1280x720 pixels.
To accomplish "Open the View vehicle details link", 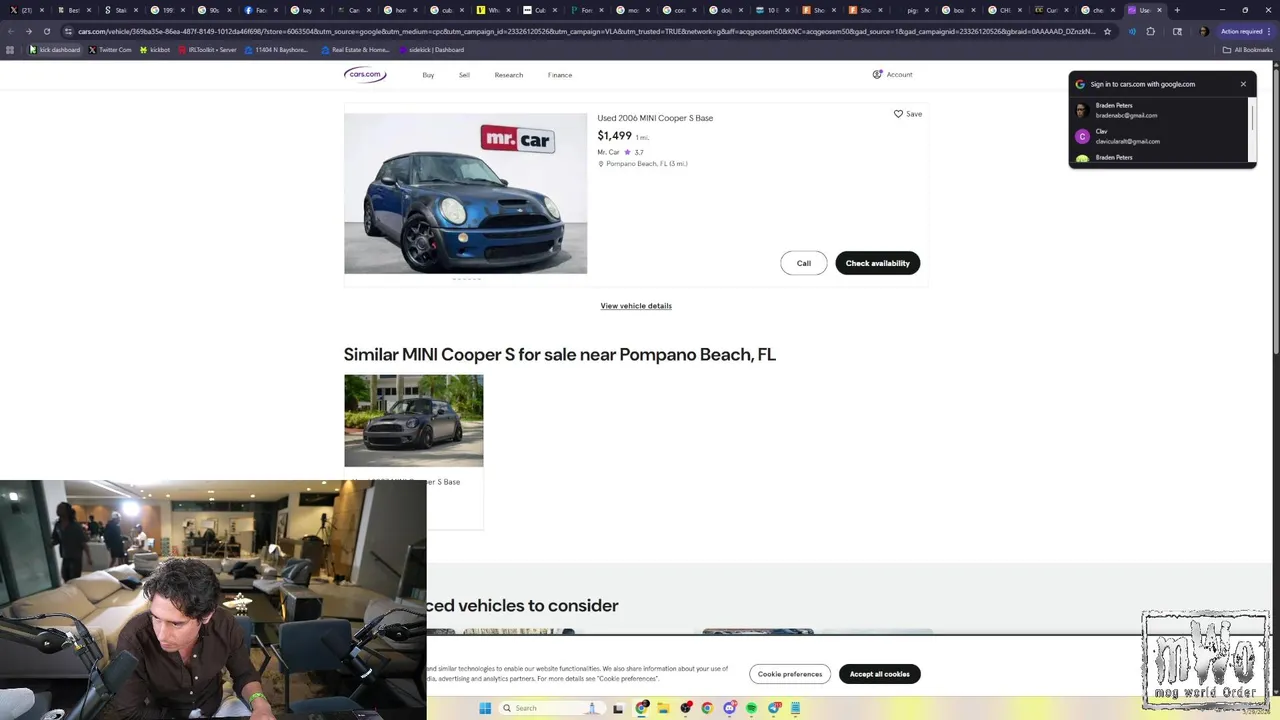I will pyautogui.click(x=636, y=306).
